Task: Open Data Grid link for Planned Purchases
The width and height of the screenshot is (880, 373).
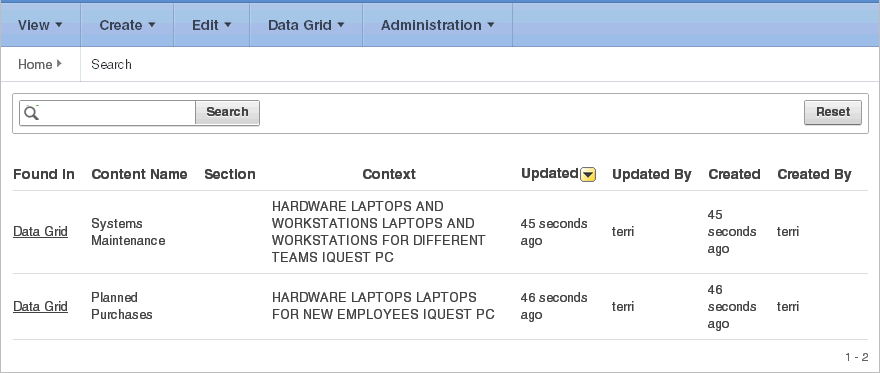Action: [x=40, y=306]
